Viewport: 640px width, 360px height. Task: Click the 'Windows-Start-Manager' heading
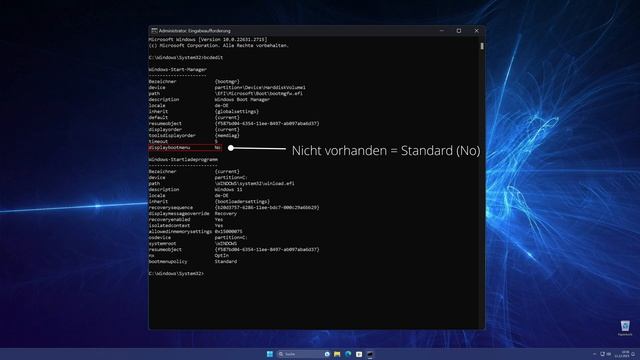pyautogui.click(x=178, y=69)
